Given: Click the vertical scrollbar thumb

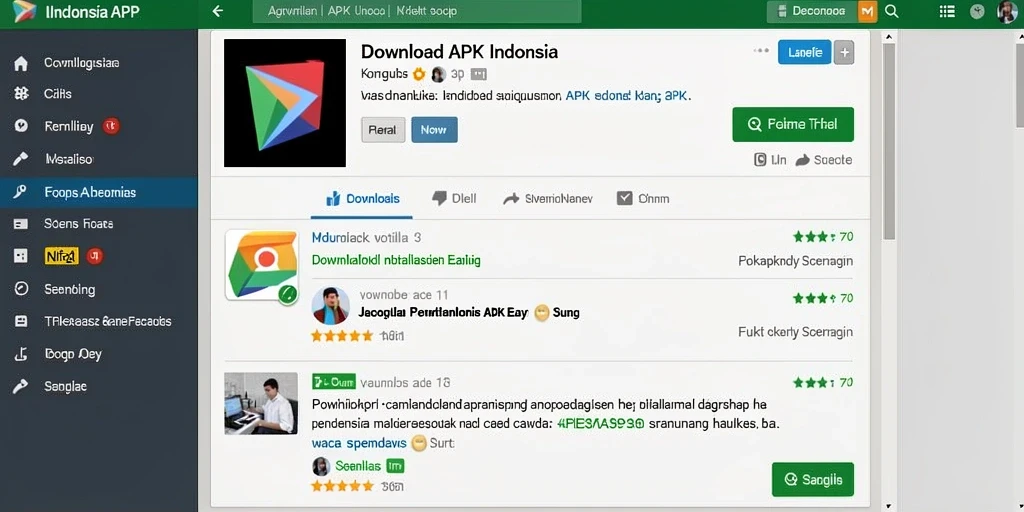Looking at the screenshot, I should click(x=889, y=142).
